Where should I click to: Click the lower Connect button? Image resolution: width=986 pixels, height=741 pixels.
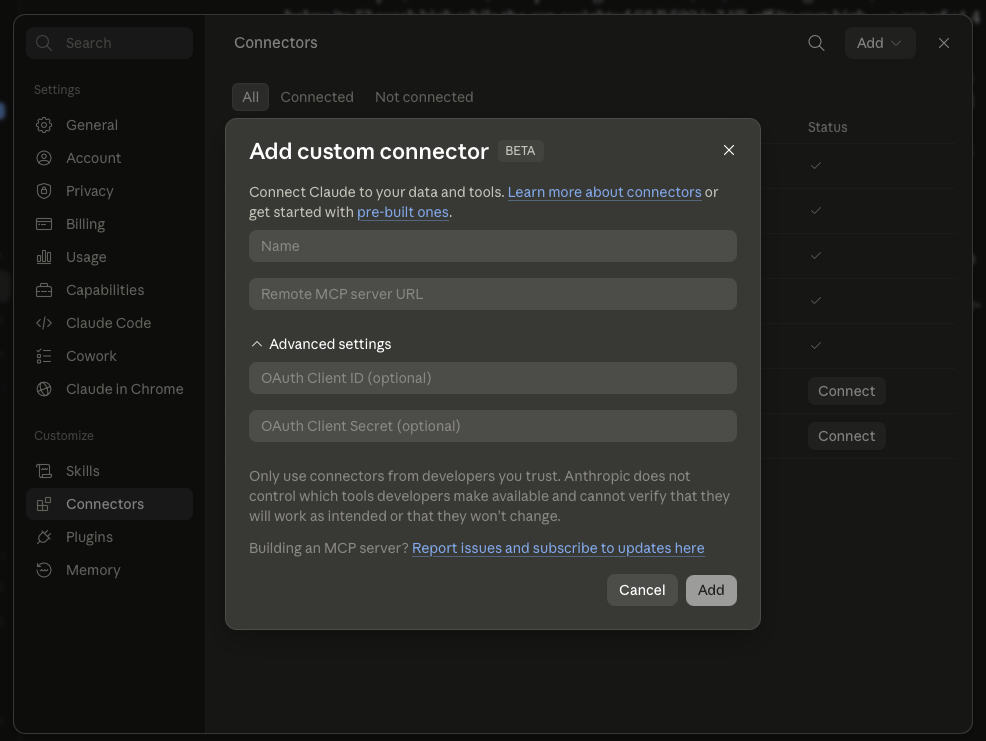click(x=846, y=436)
